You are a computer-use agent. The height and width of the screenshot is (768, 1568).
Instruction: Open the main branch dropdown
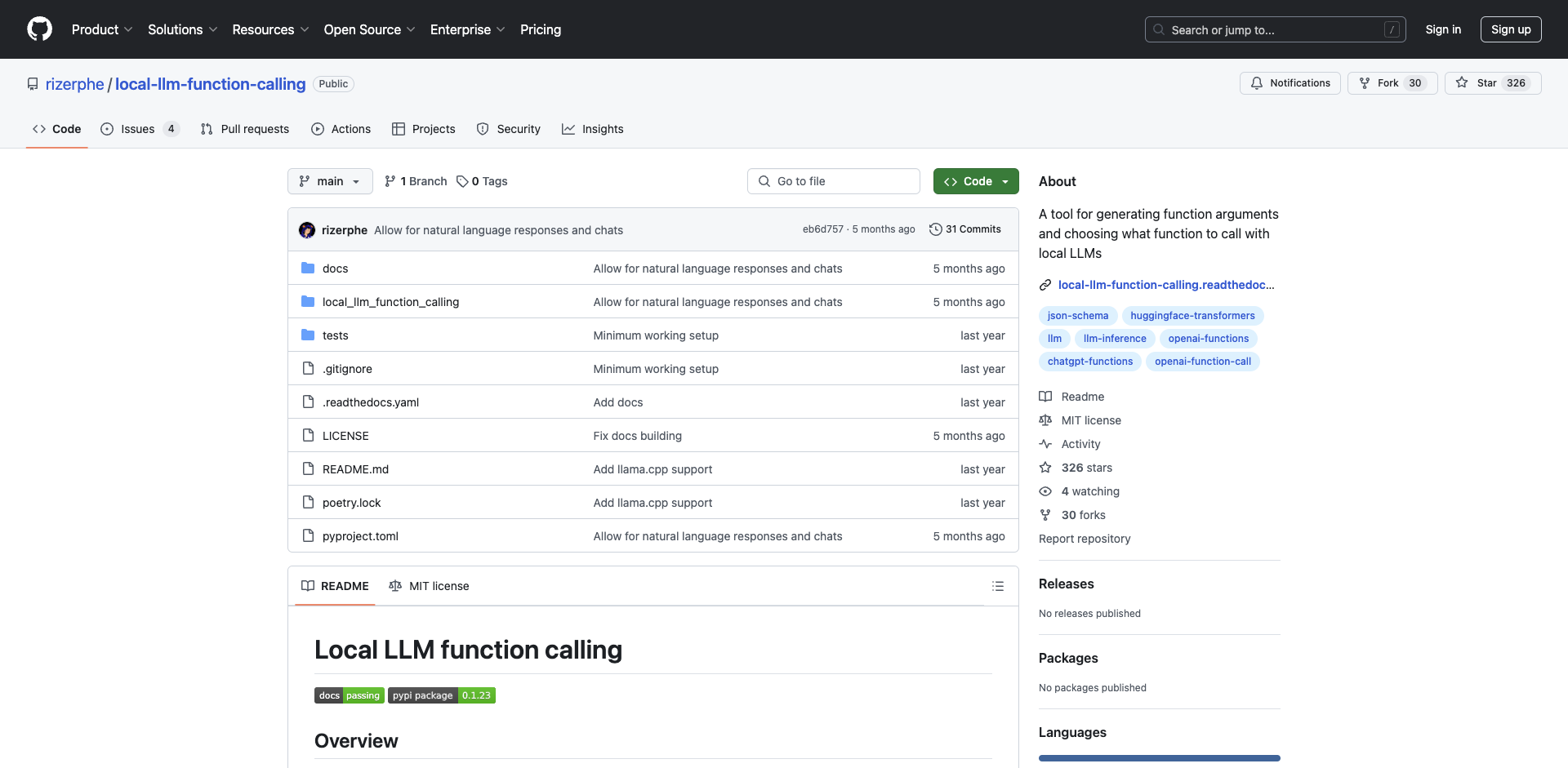click(x=330, y=181)
